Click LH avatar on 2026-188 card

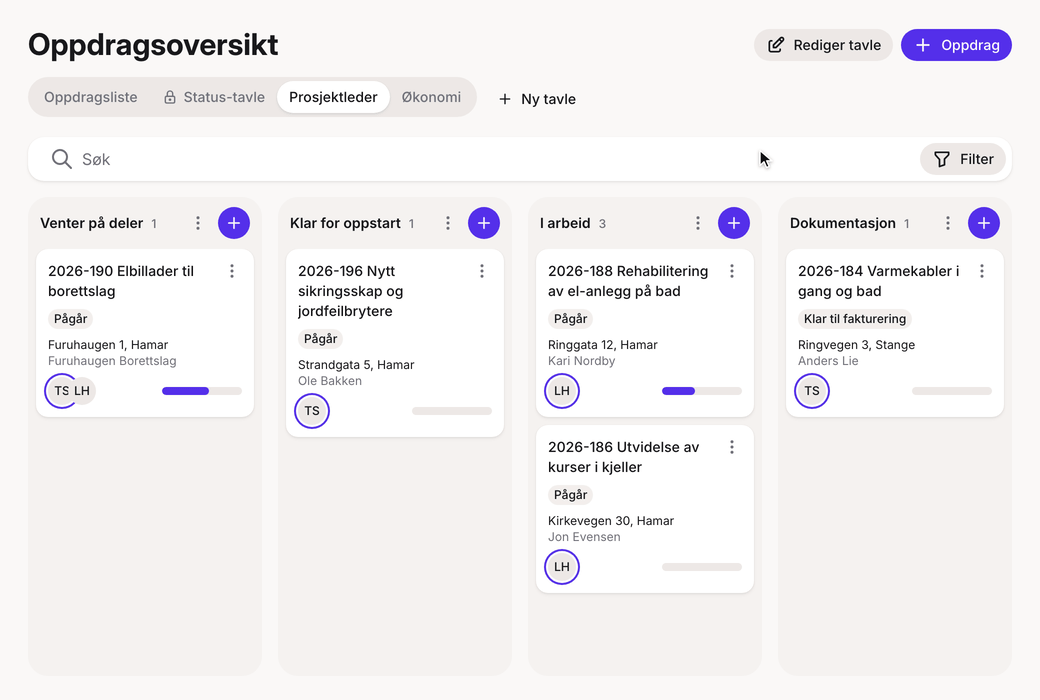click(562, 391)
